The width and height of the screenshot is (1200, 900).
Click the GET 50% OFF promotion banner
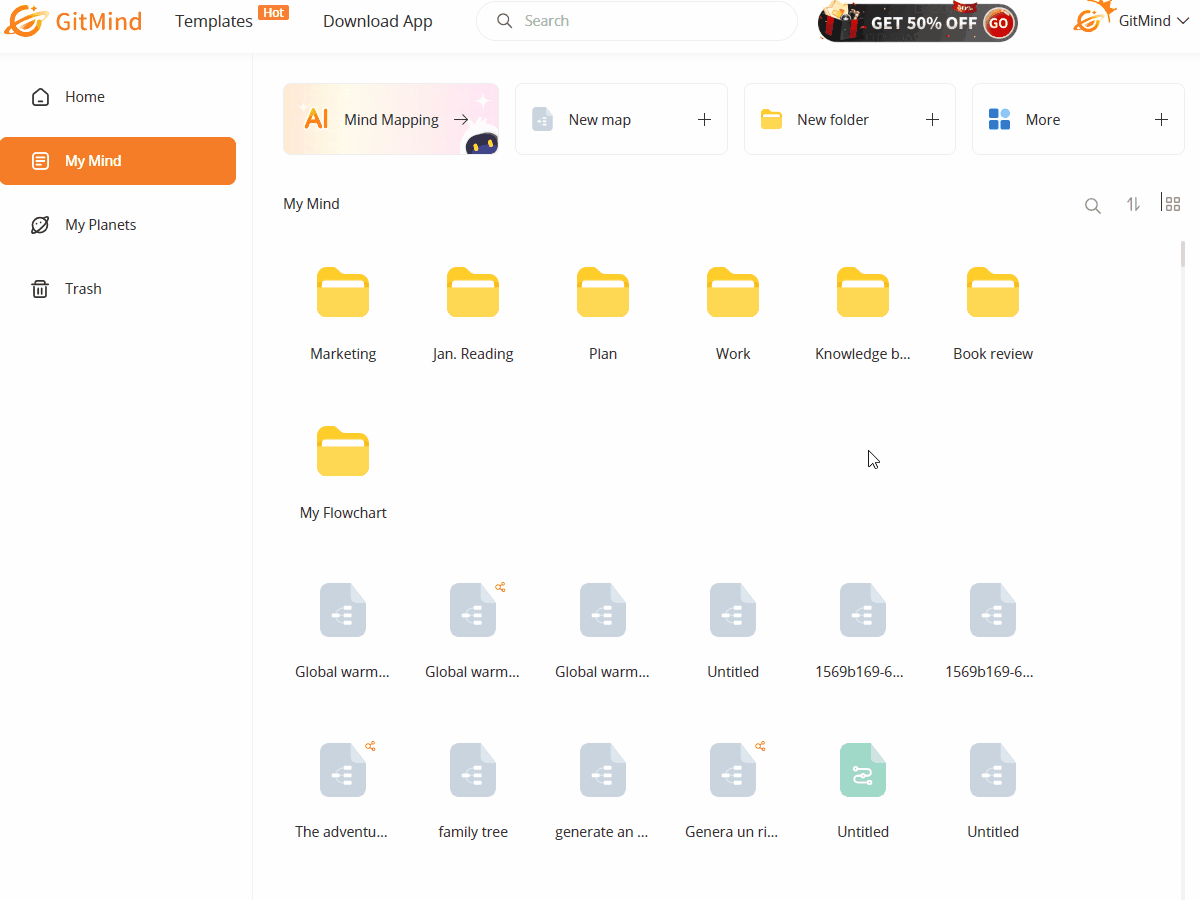[916, 21]
